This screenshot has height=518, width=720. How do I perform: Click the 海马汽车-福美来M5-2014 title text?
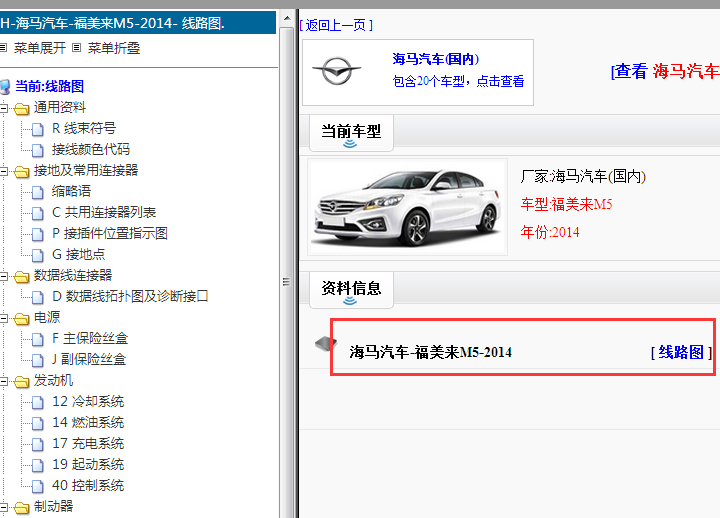click(x=431, y=352)
